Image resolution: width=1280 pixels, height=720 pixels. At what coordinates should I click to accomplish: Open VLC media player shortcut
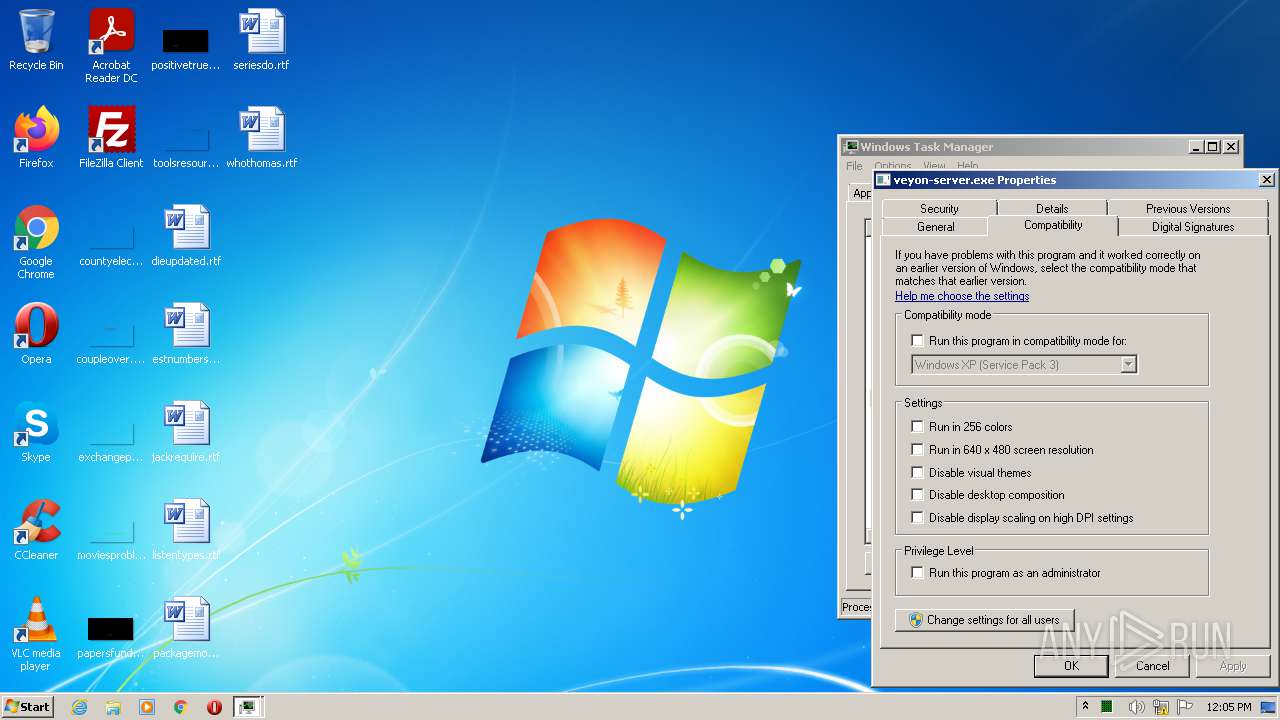(x=36, y=634)
